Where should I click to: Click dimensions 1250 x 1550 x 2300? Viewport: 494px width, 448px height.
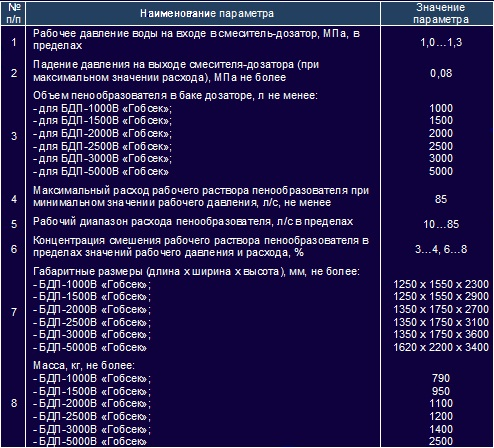click(x=441, y=284)
